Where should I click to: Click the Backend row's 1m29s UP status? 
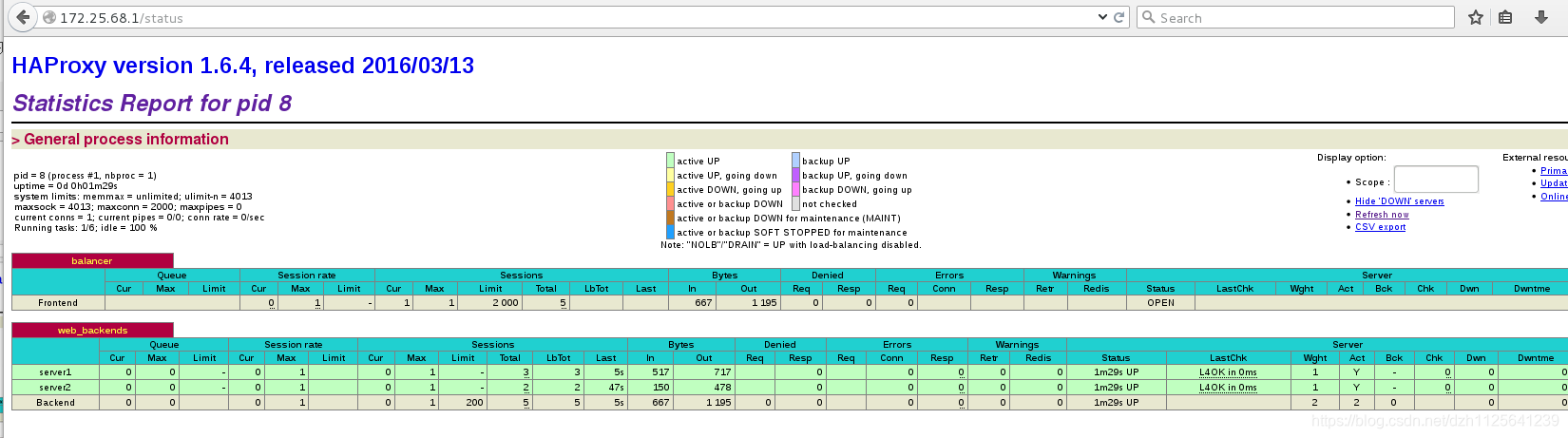pyautogui.click(x=1116, y=403)
